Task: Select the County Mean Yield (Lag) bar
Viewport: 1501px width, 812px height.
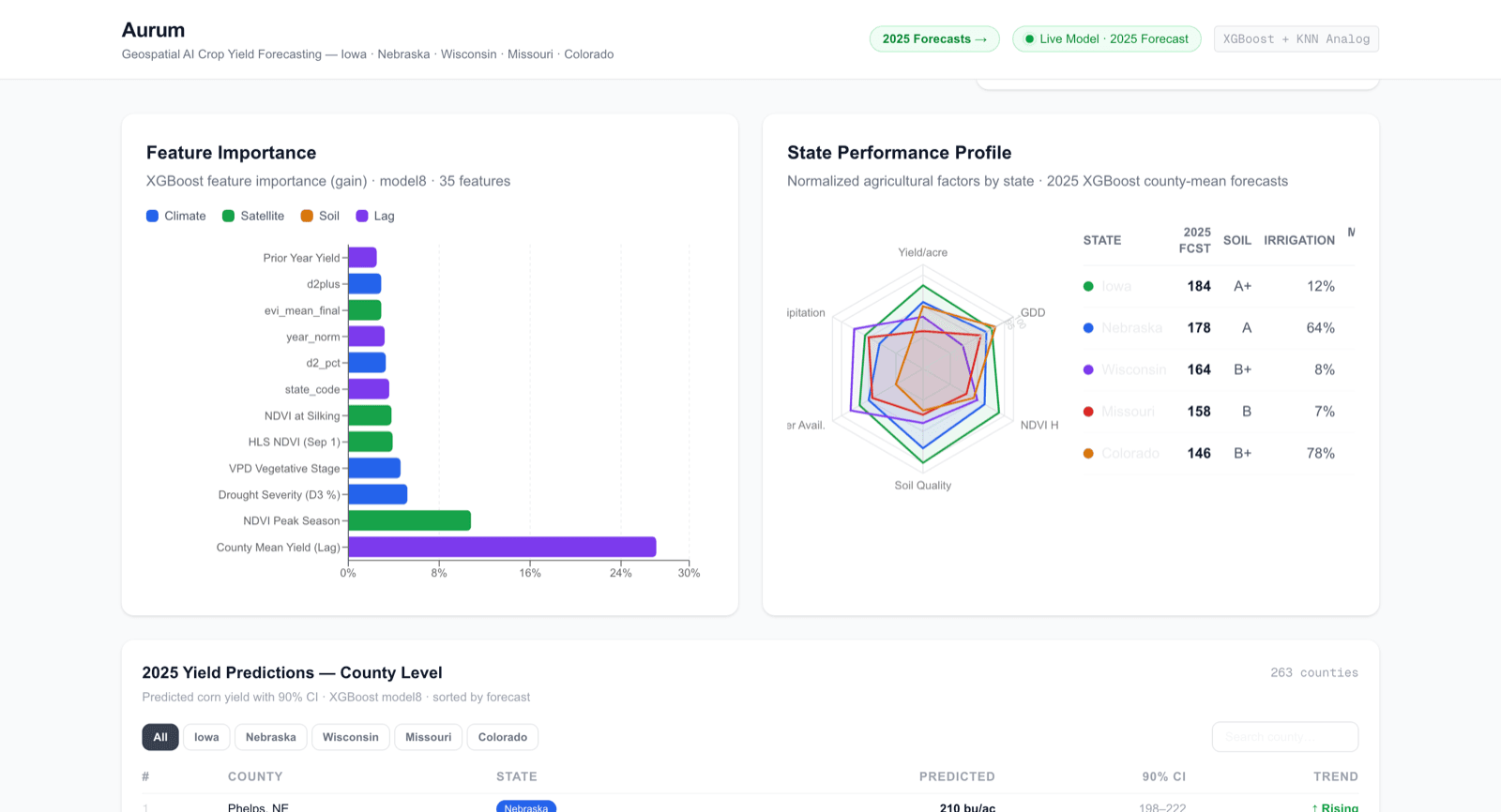Action: (x=502, y=547)
